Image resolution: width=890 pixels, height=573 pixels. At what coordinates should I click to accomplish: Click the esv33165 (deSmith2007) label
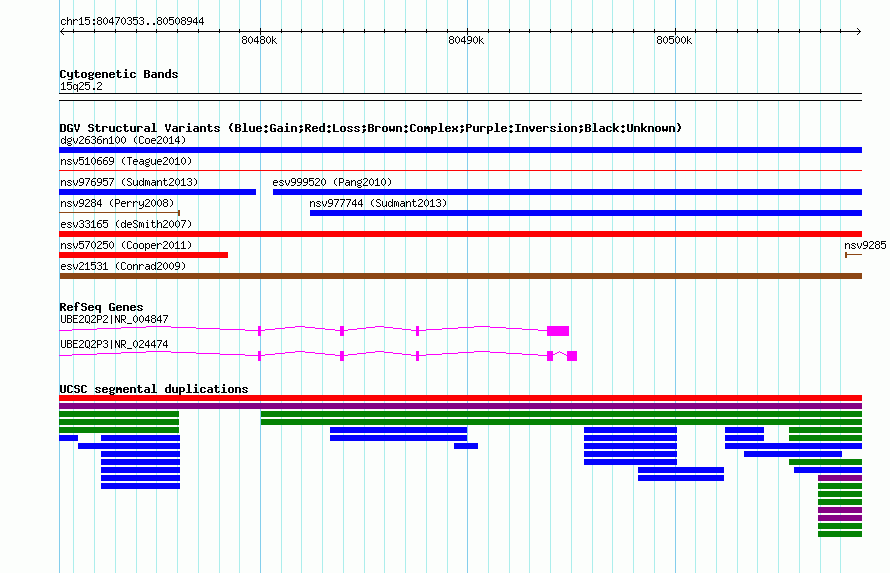[x=126, y=224]
